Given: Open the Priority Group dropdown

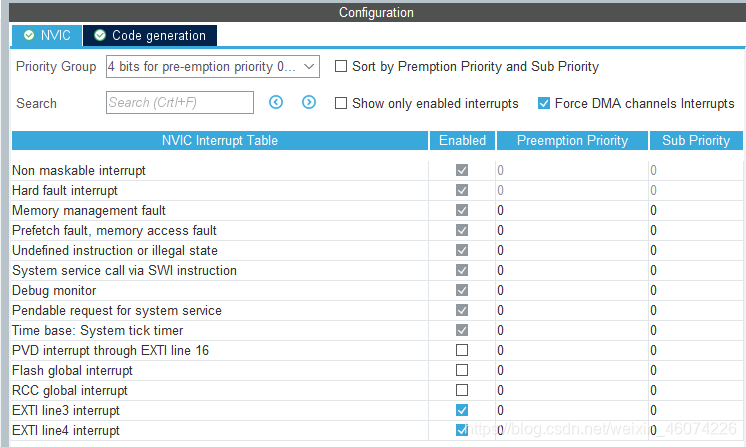Looking at the screenshot, I should pos(213,67).
